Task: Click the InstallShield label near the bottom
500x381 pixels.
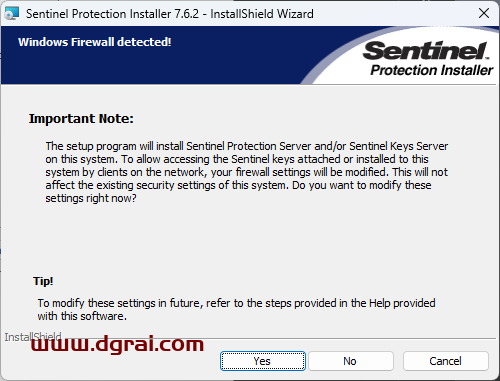Action: click(x=33, y=337)
